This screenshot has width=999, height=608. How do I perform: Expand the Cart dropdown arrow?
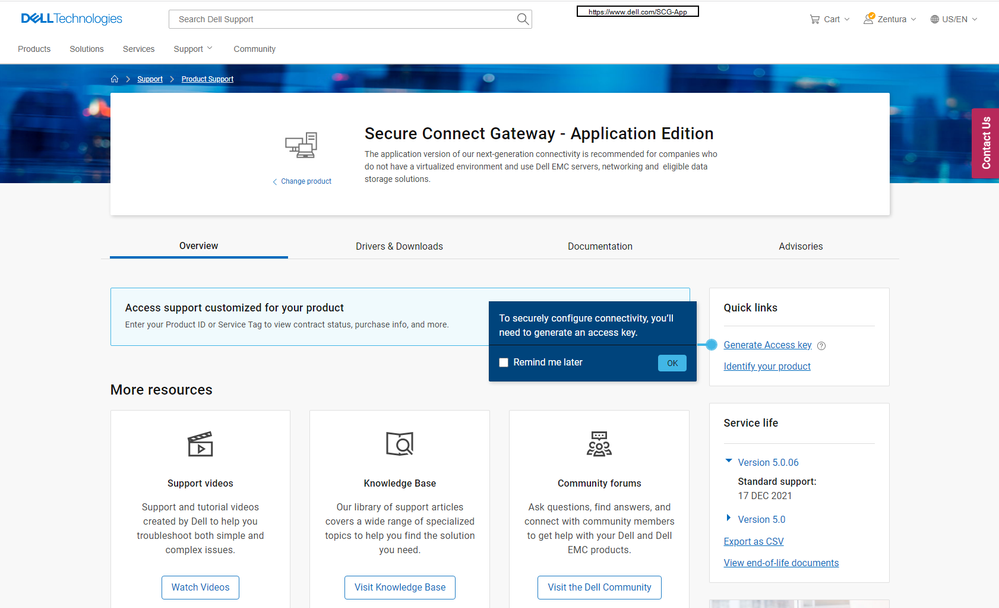point(847,19)
